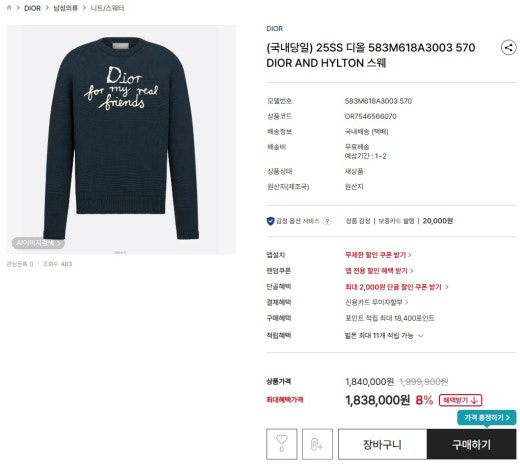The width and height of the screenshot is (520, 465).
Task: Click the Dior sweater product image
Action: (121, 140)
